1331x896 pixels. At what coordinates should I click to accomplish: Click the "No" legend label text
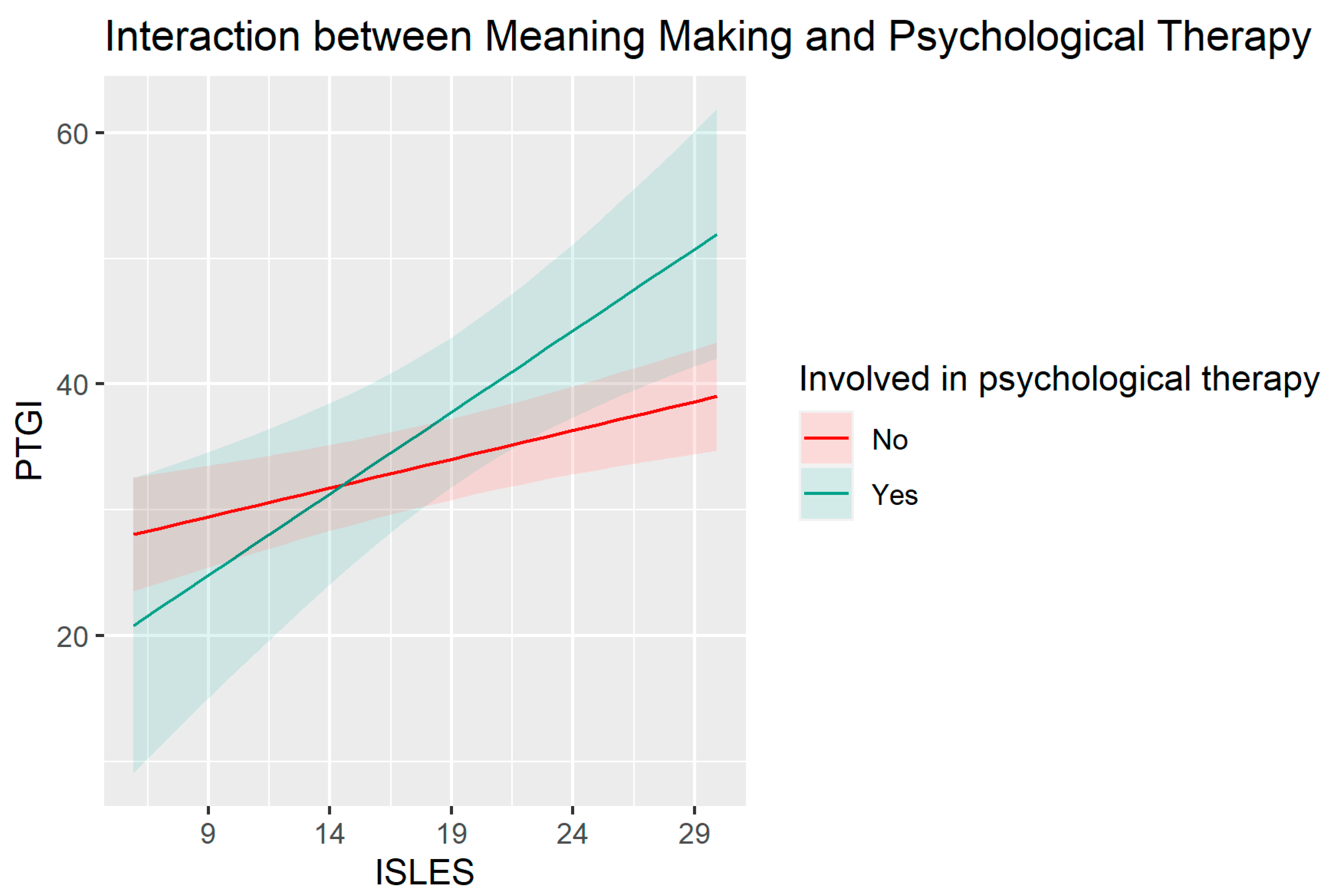tap(890, 440)
